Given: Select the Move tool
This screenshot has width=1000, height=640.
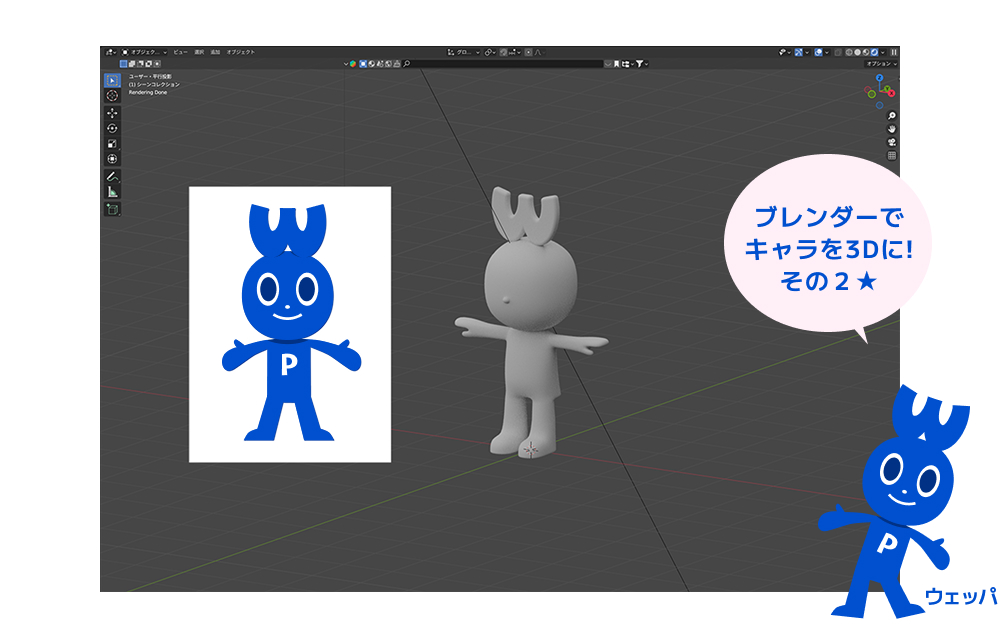Looking at the screenshot, I should click(112, 114).
